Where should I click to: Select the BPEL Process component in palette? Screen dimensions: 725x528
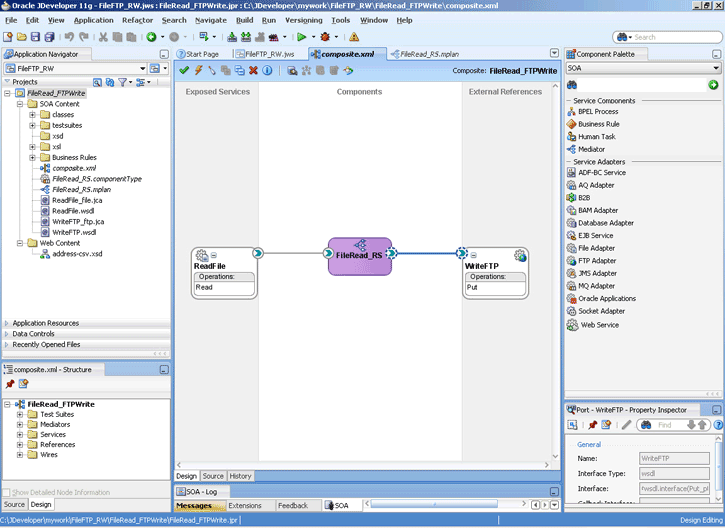pyautogui.click(x=597, y=111)
